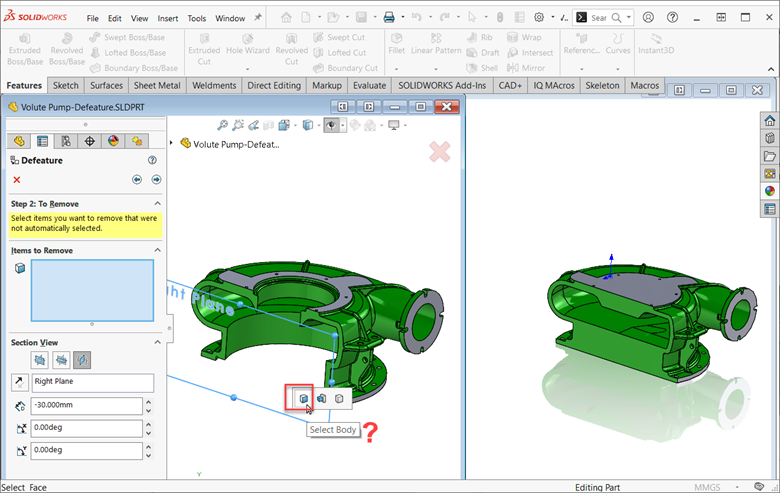Viewport: 780px width, 493px height.
Task: Open SOLIDWORKS Resources home task pane
Action: coord(770,121)
